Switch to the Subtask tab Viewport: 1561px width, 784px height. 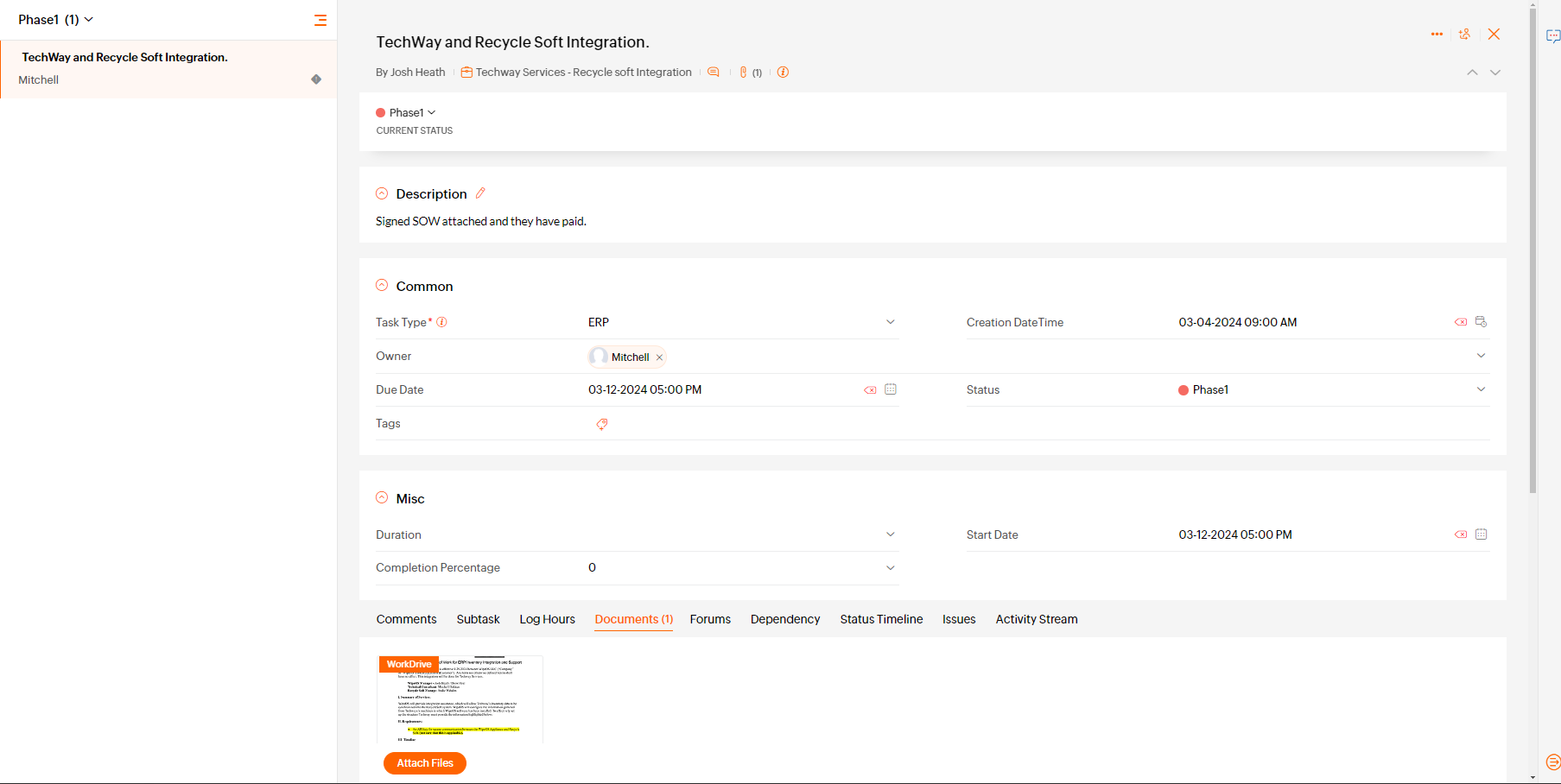[478, 619]
